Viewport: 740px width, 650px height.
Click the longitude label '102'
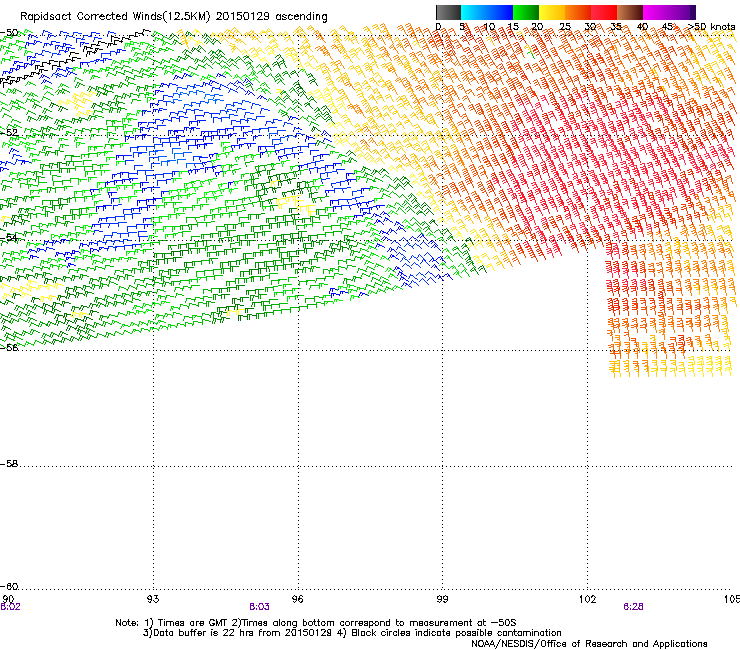(x=587, y=599)
